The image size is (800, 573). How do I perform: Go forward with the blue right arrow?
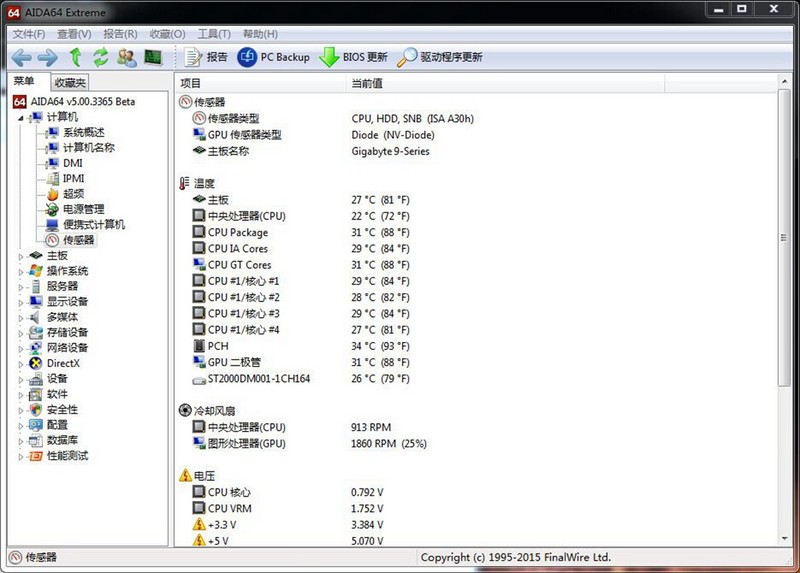48,57
